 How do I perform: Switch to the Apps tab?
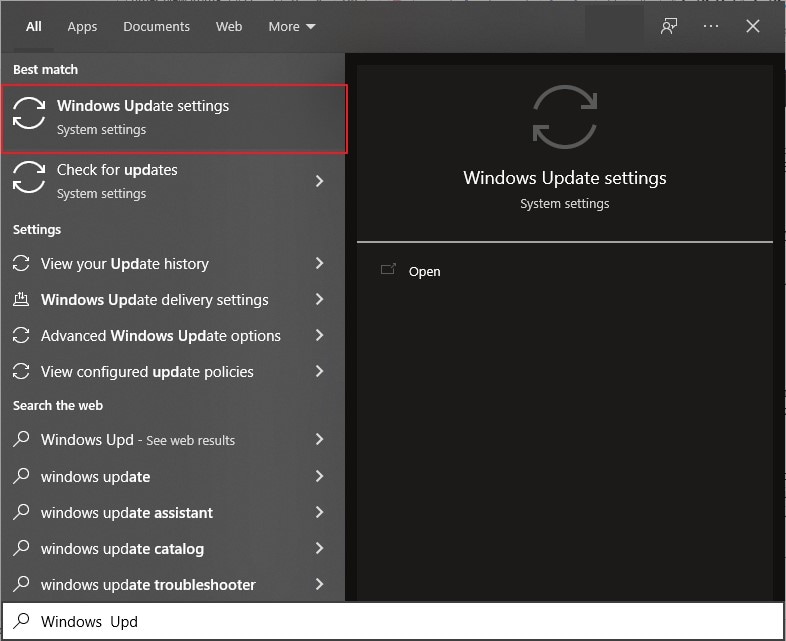[x=82, y=27]
